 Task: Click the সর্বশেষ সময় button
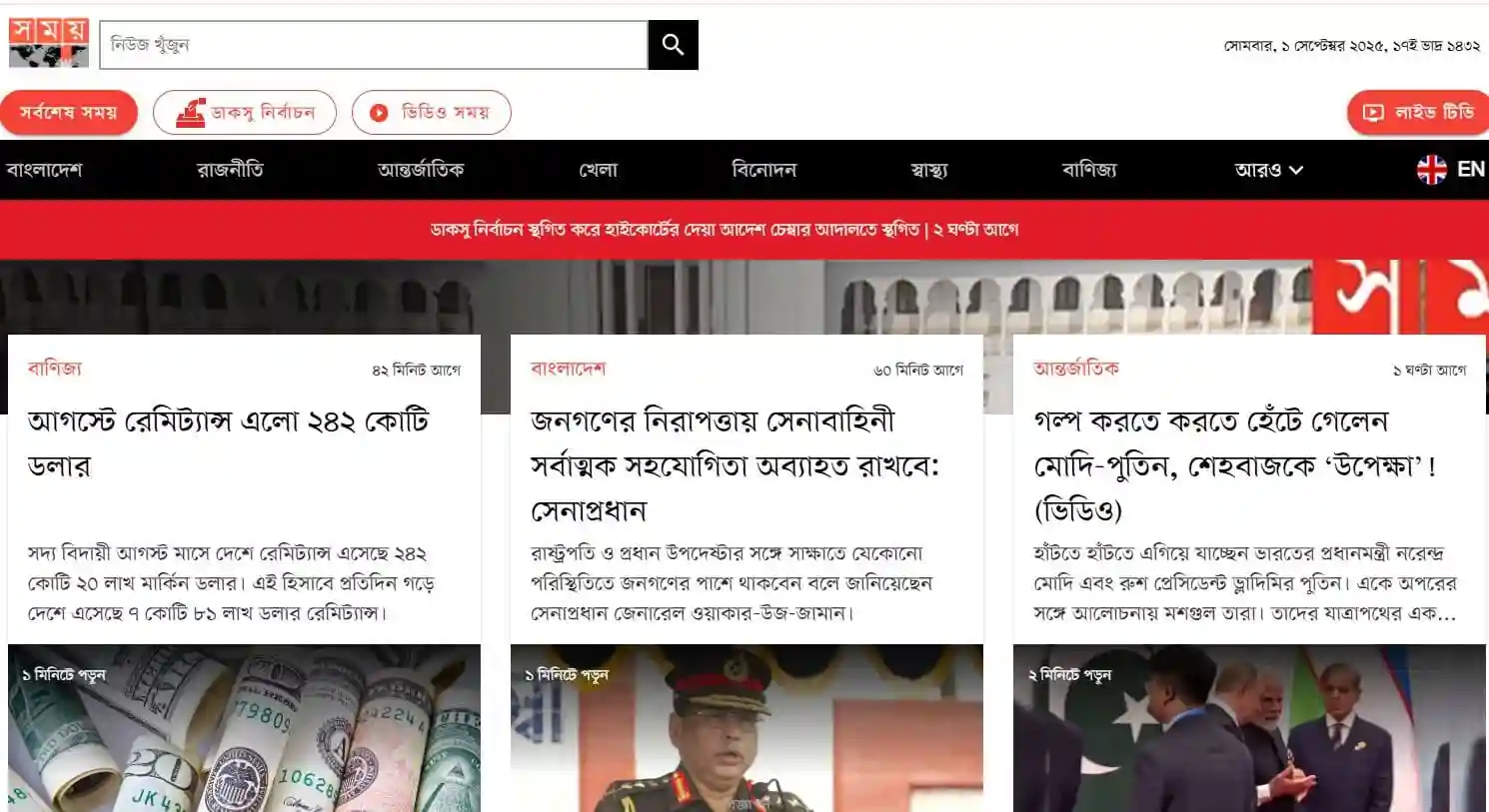coord(70,112)
